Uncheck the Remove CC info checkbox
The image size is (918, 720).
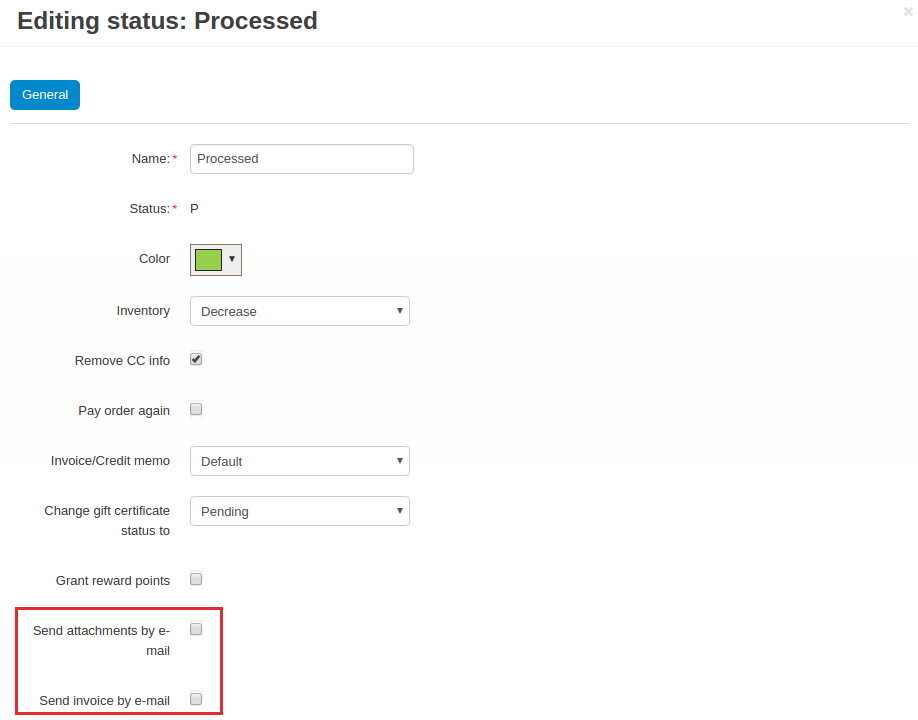(196, 359)
